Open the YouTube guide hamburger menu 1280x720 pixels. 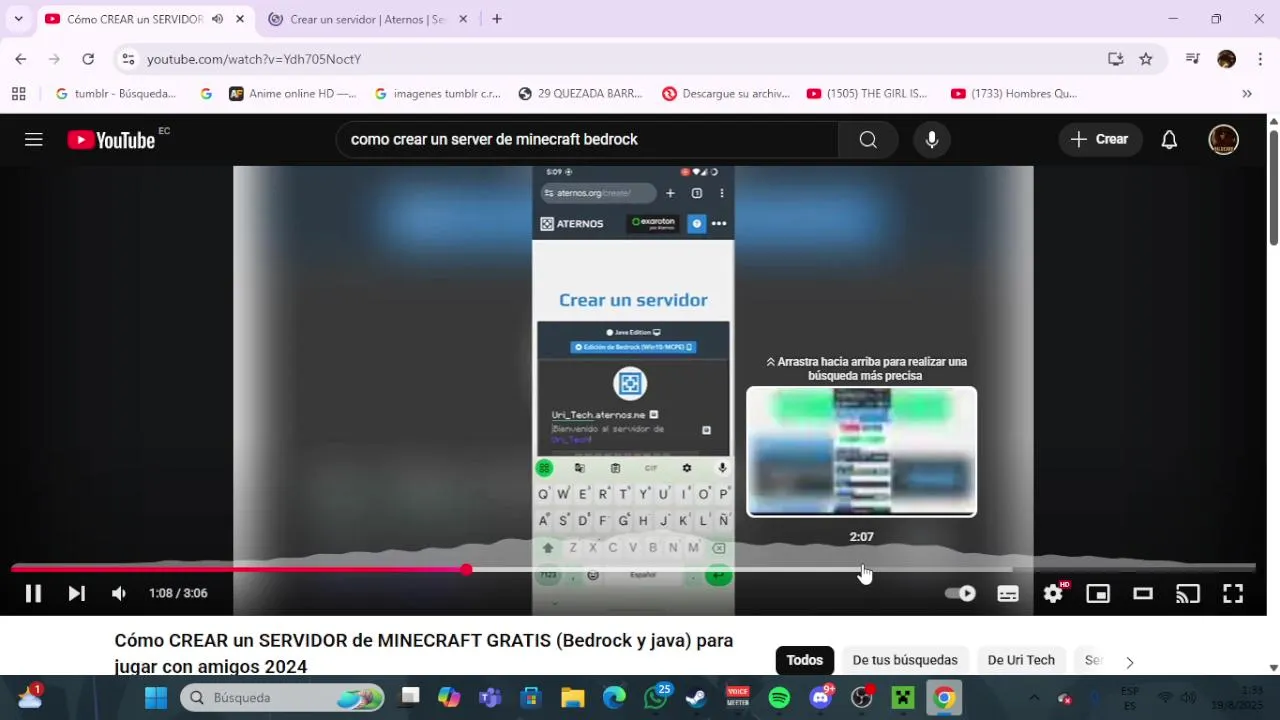(x=34, y=140)
